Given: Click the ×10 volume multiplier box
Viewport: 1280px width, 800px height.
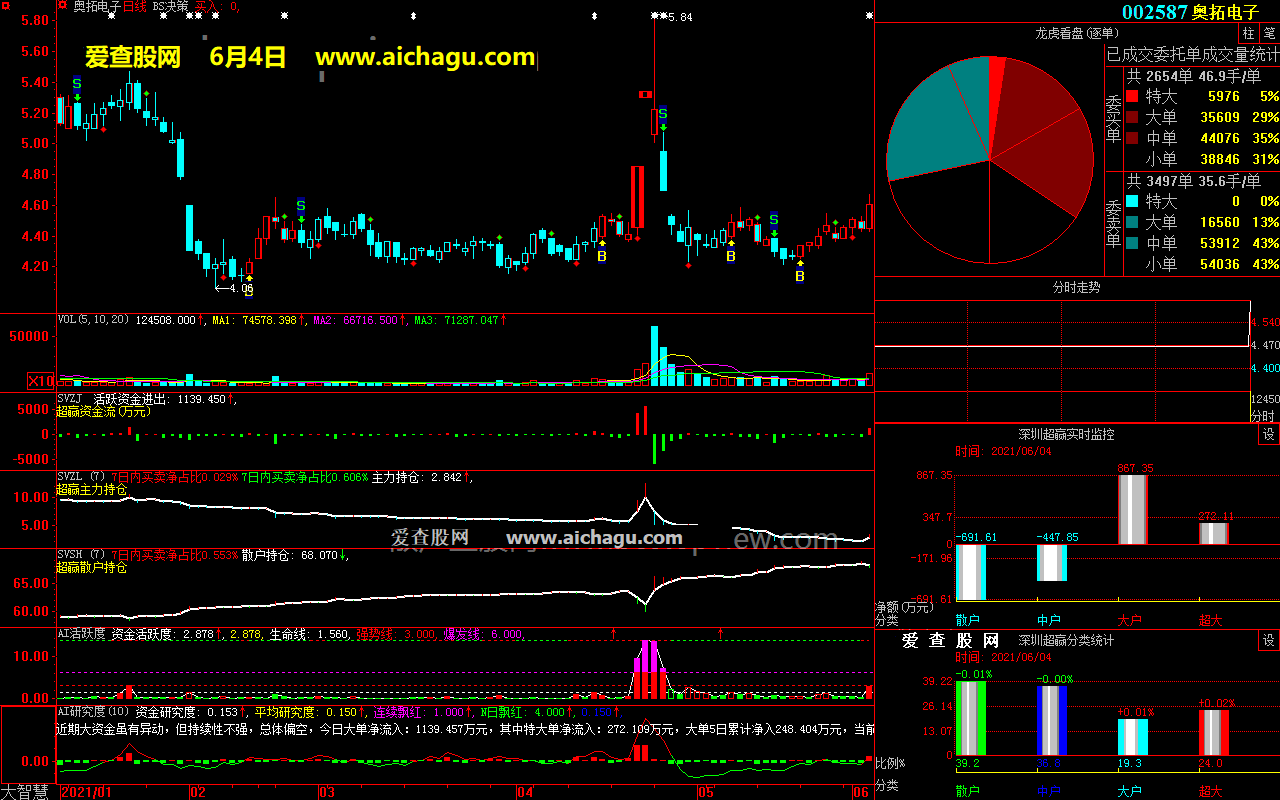Looking at the screenshot, I should [41, 381].
